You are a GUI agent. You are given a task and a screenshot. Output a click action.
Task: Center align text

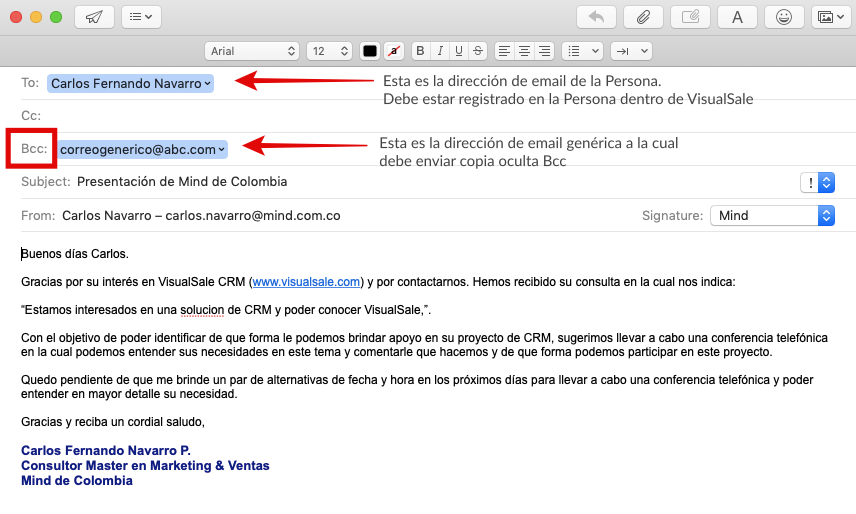click(524, 51)
